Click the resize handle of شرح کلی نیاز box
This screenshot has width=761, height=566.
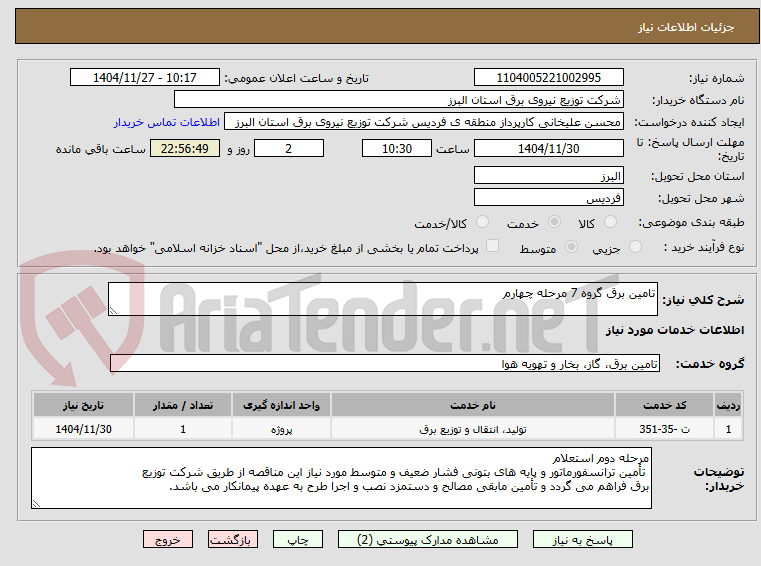click(113, 311)
